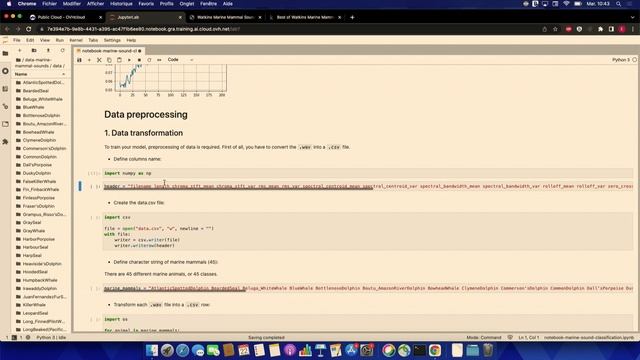Open the Git sidebar panel

pos(5,107)
